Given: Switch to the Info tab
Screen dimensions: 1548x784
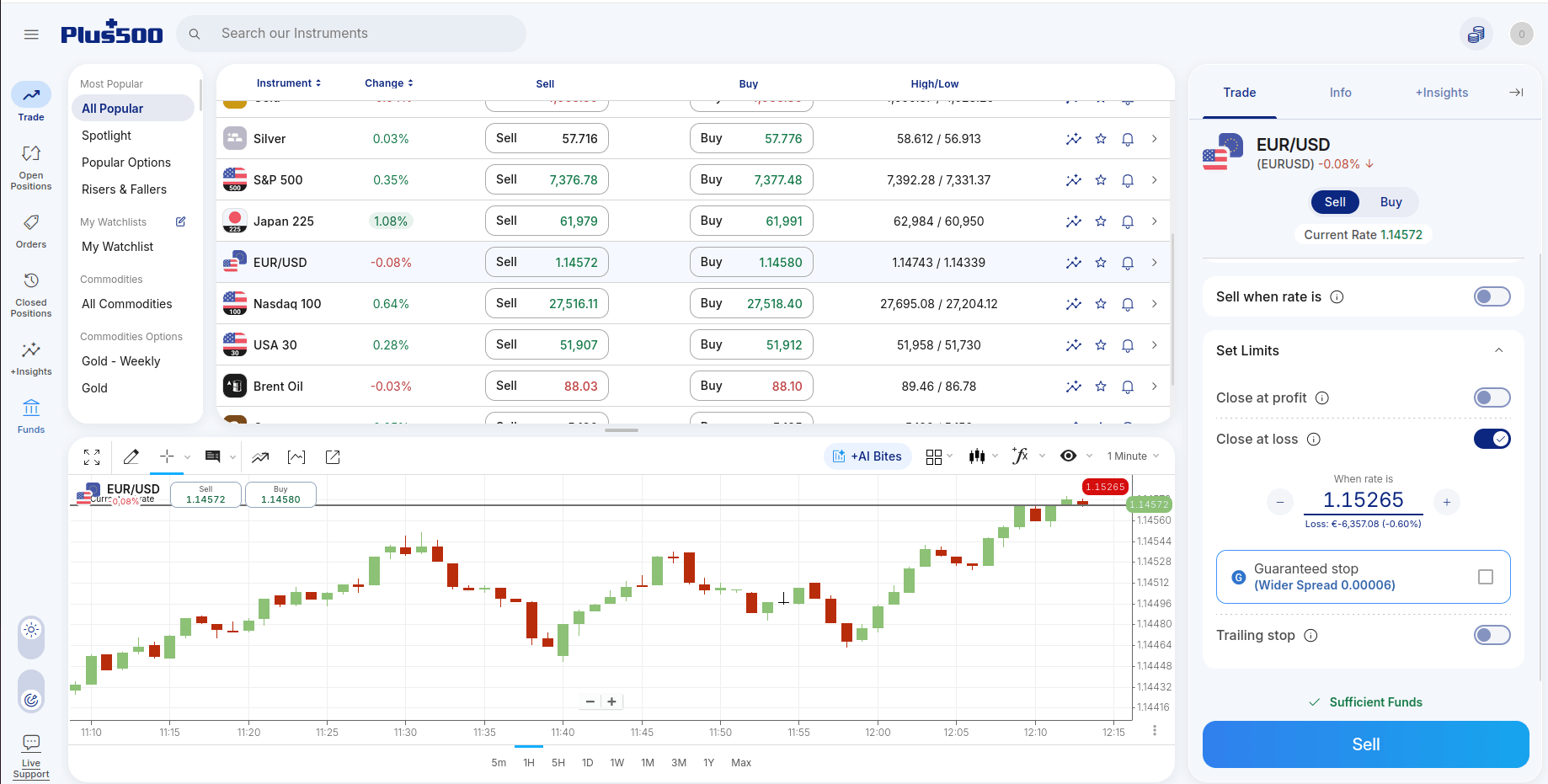Looking at the screenshot, I should (x=1340, y=93).
